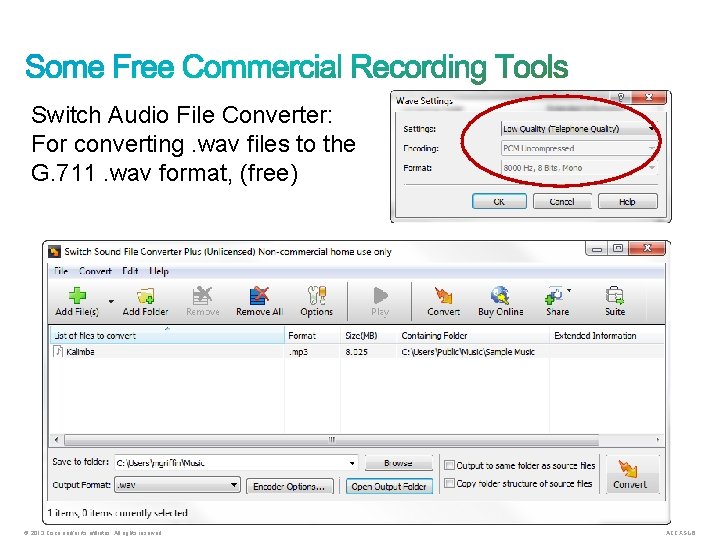Image resolution: width=720 pixels, height=540 pixels.
Task: Click the file list's horizontal scrollbar
Action: pyautogui.click(x=332, y=440)
